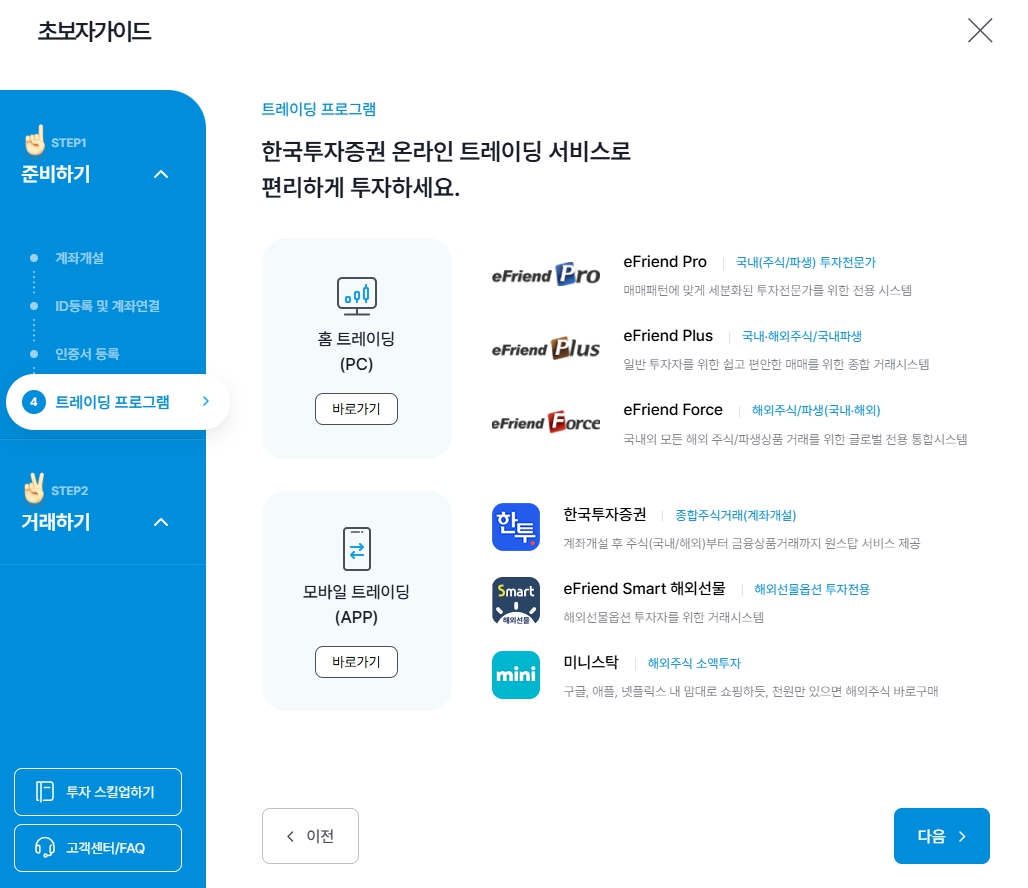Click the 모바일 트레이딩 (APP) label
Screen dimensions: 1028x888
click(356, 604)
